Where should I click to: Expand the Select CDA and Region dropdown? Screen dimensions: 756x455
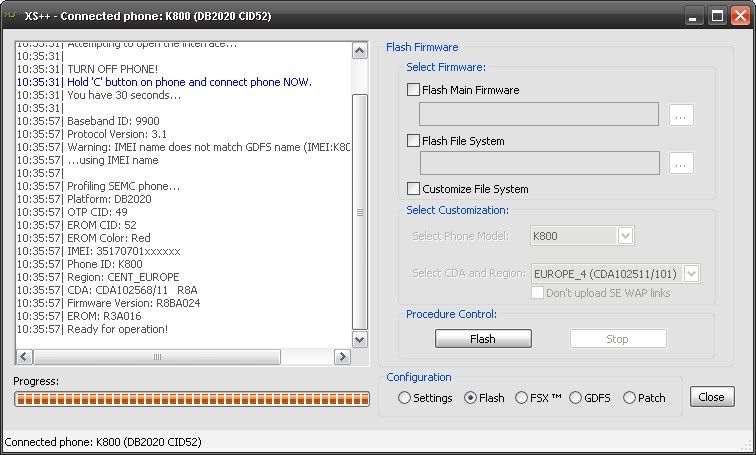coord(691,274)
